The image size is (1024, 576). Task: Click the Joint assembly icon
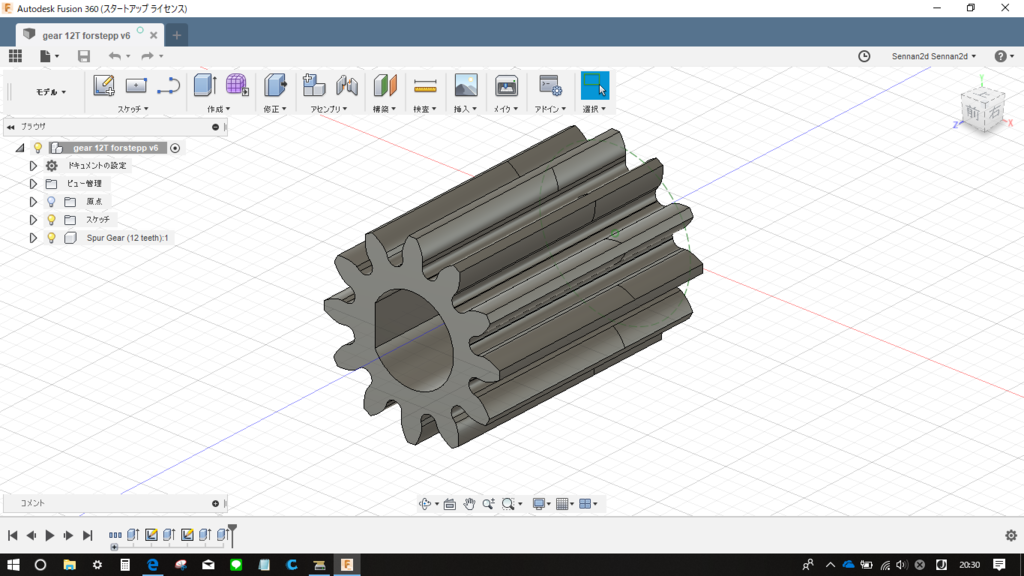click(347, 86)
